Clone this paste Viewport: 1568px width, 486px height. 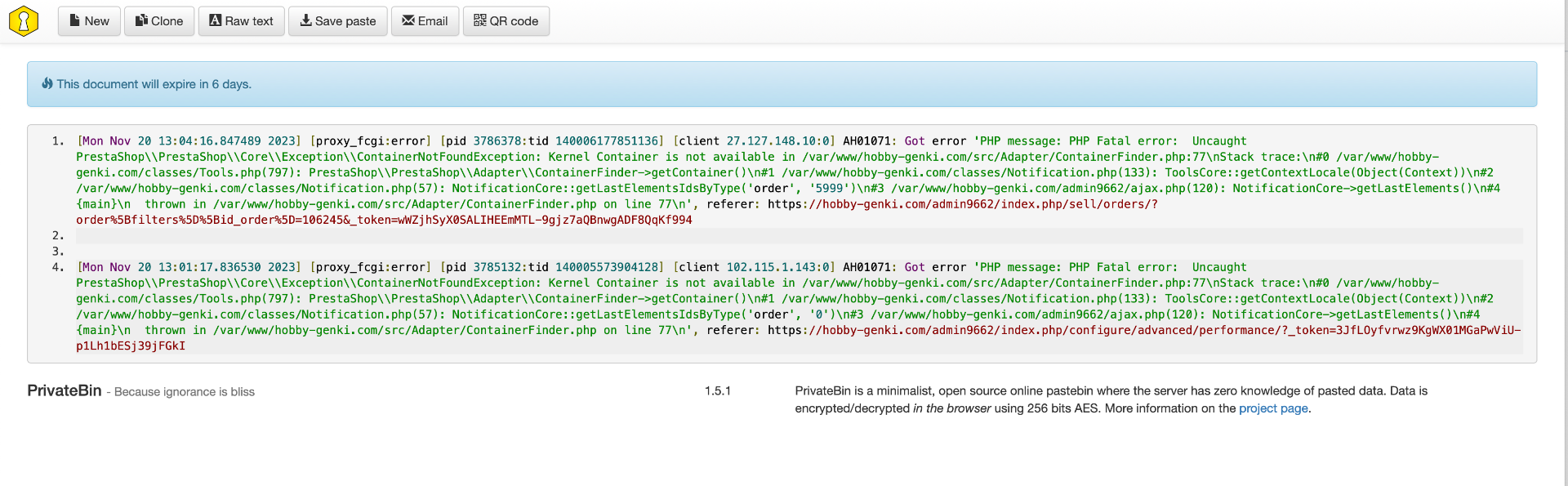(x=159, y=21)
